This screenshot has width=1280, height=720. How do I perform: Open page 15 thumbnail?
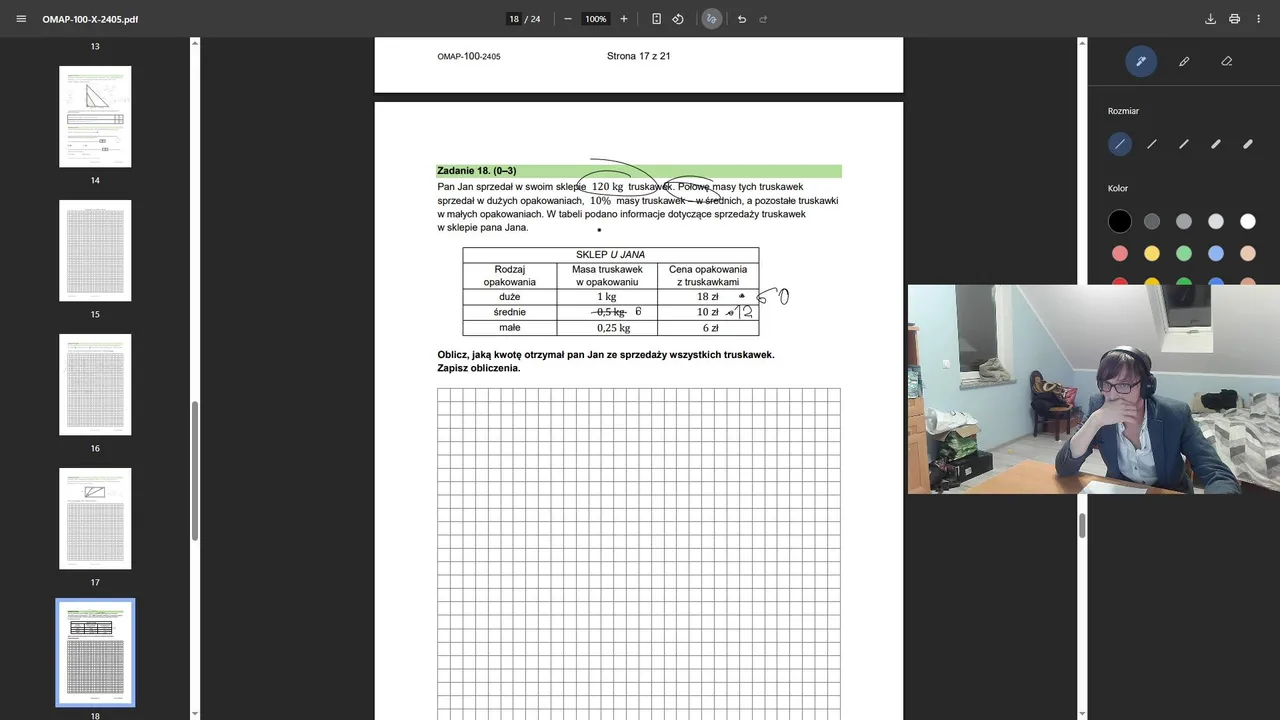tap(95, 251)
